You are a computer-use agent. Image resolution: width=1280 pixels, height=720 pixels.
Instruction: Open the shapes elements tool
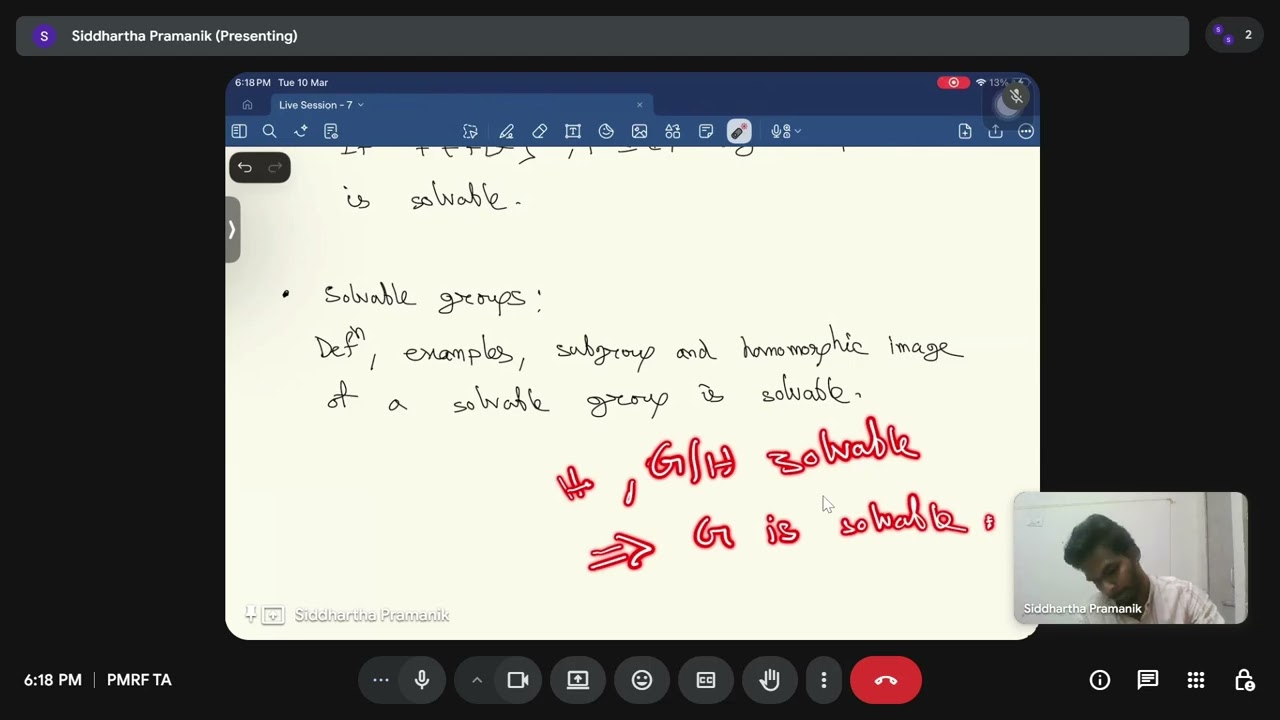point(673,131)
